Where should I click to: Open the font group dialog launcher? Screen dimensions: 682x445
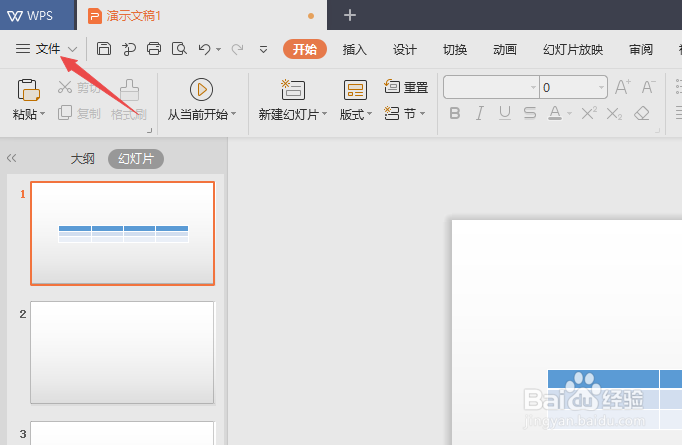(657, 130)
